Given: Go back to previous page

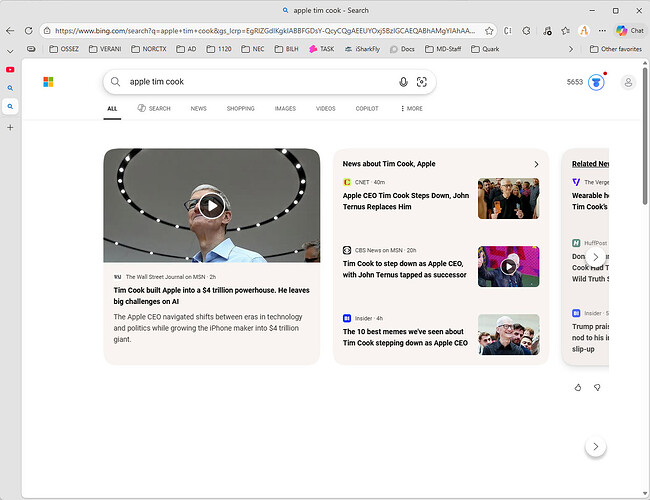Looking at the screenshot, I should pos(10,31).
